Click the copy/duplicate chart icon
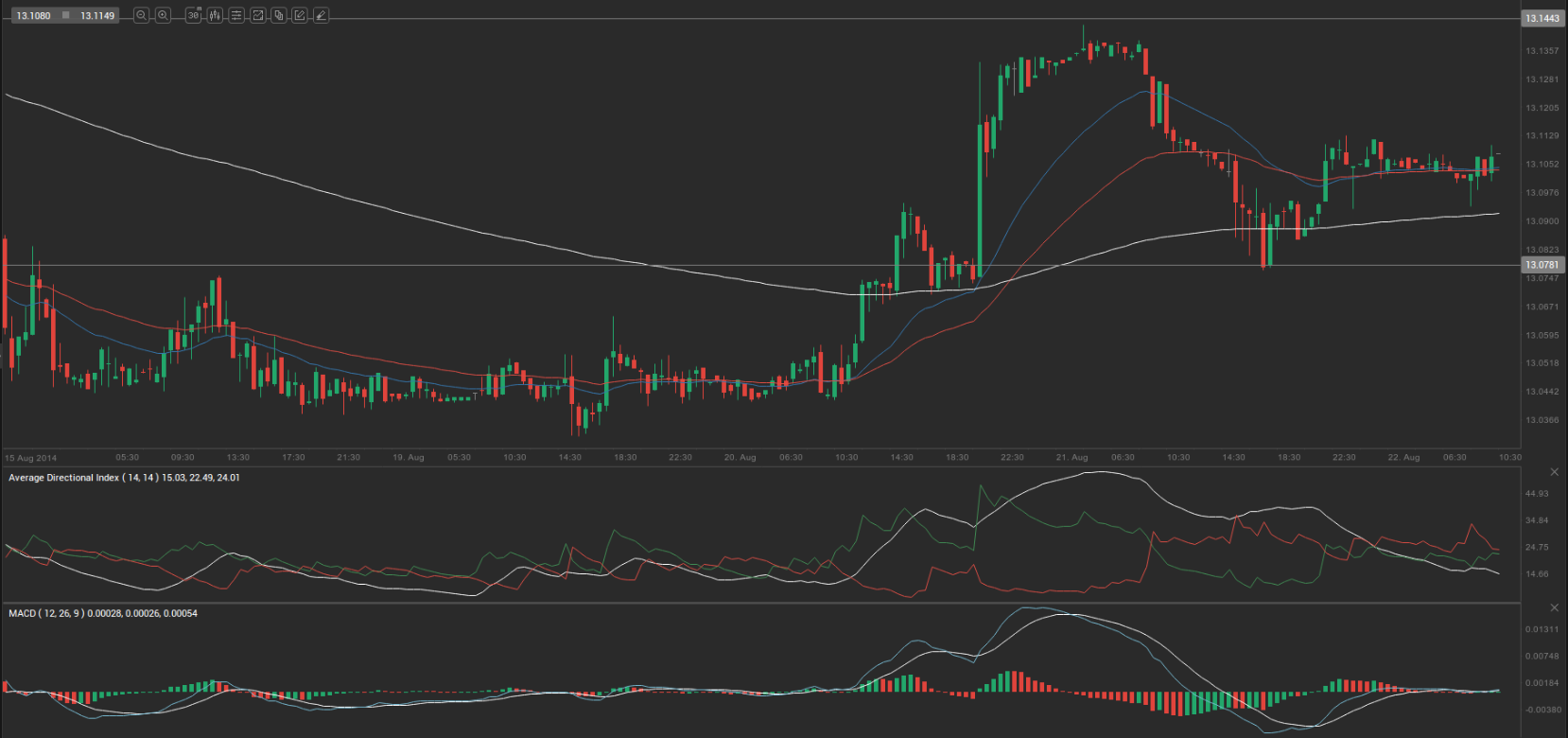The width and height of the screenshot is (1568, 738). point(279,15)
